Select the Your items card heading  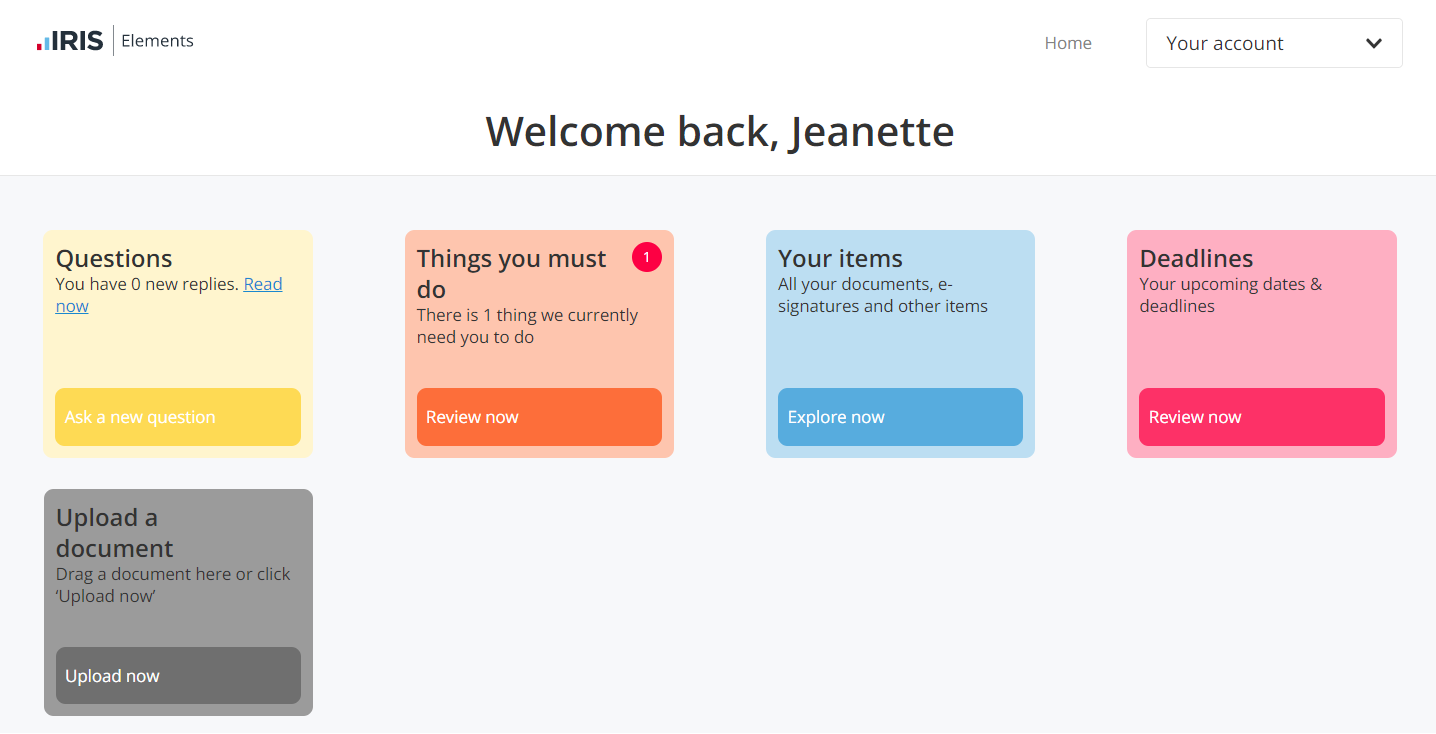tap(840, 258)
